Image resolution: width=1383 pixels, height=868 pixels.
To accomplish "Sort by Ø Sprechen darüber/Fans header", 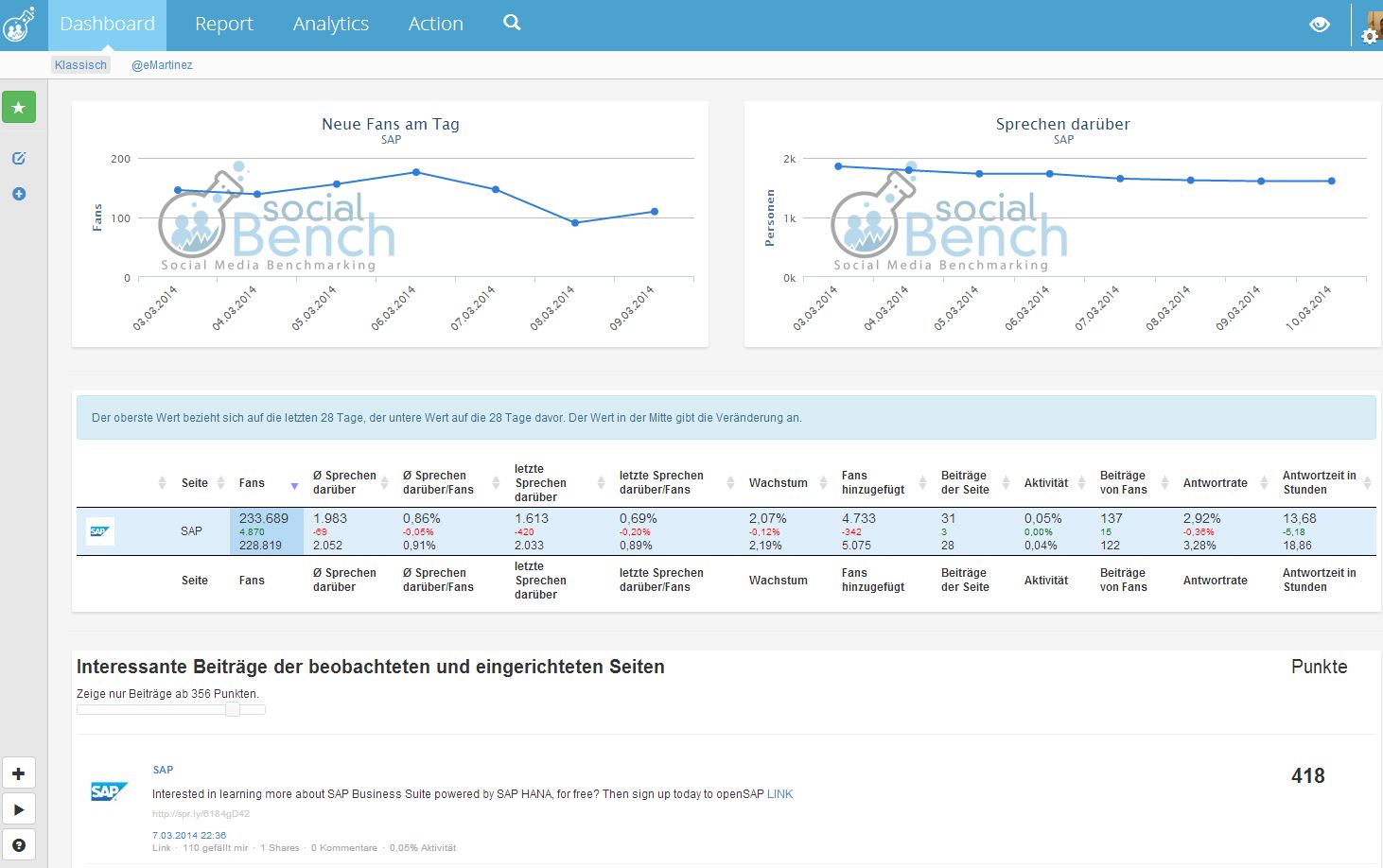I will click(438, 482).
